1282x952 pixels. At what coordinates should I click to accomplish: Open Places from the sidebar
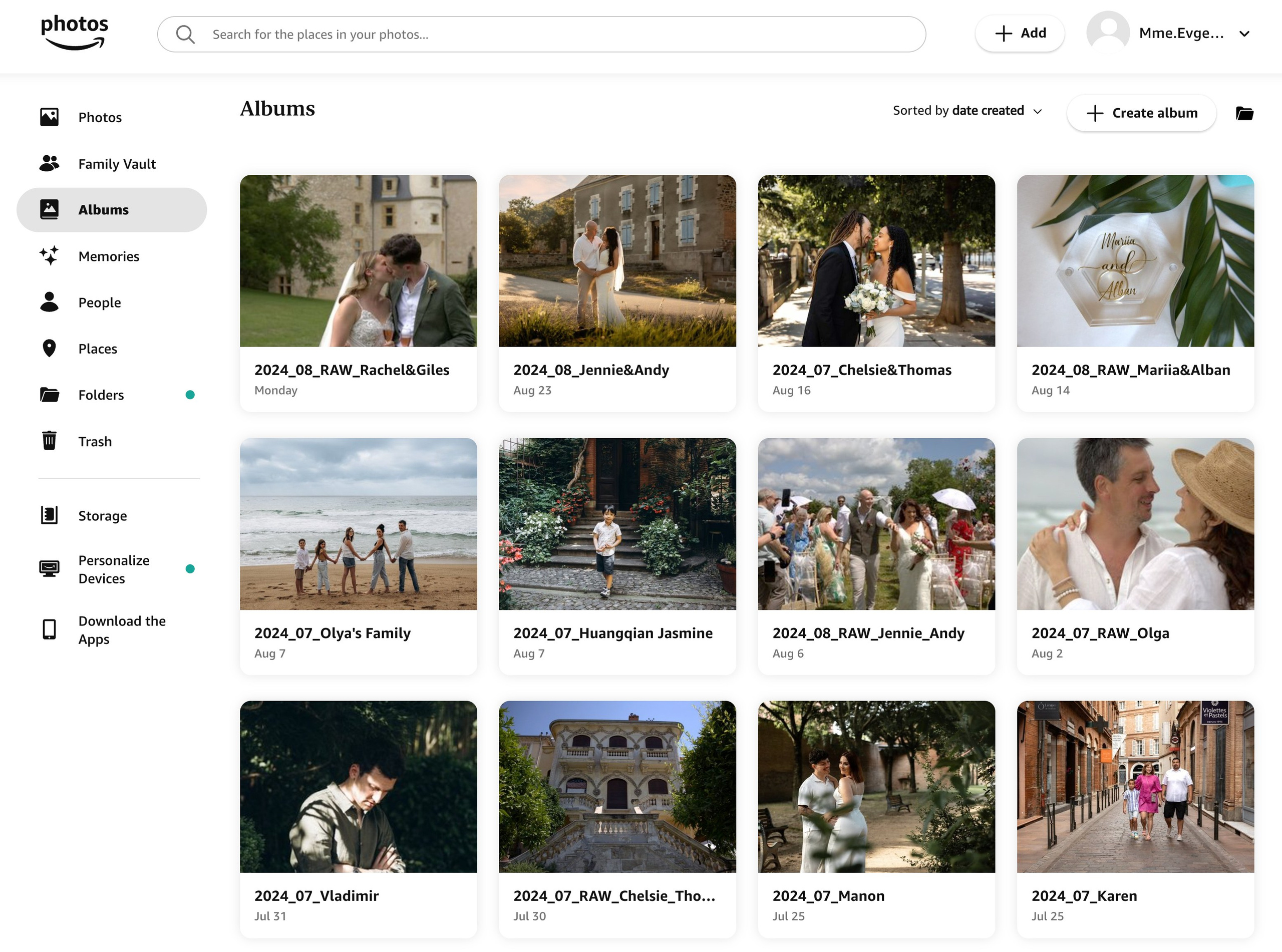click(97, 348)
